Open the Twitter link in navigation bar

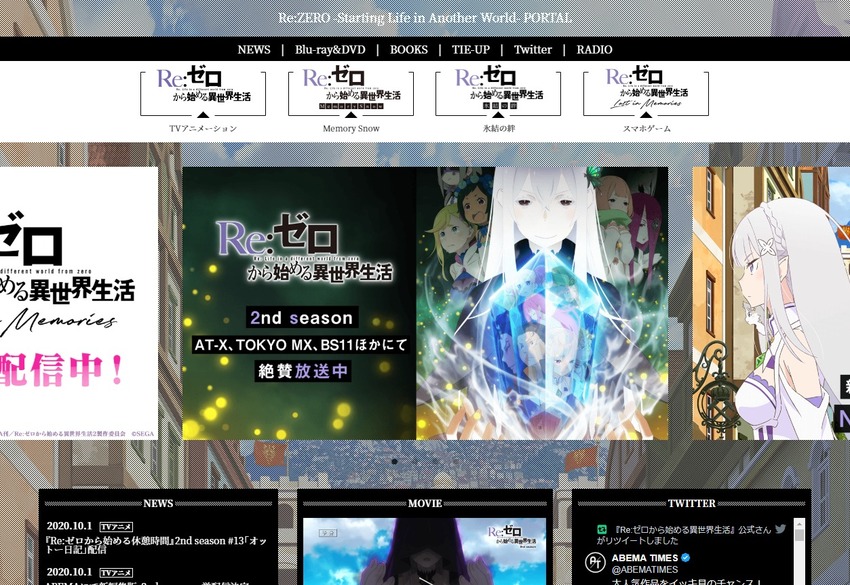[533, 49]
